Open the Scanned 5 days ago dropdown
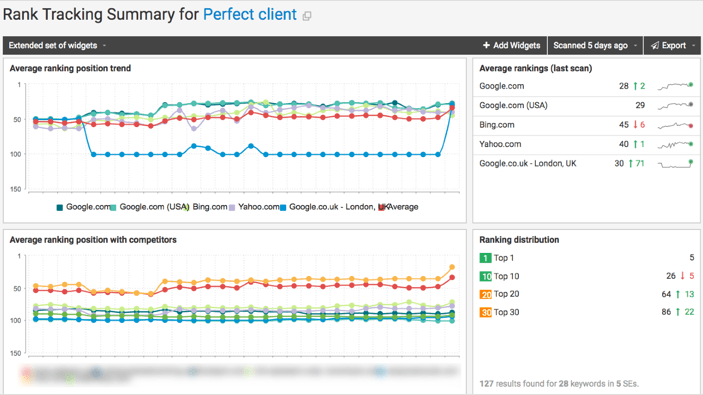 pyautogui.click(x=595, y=45)
